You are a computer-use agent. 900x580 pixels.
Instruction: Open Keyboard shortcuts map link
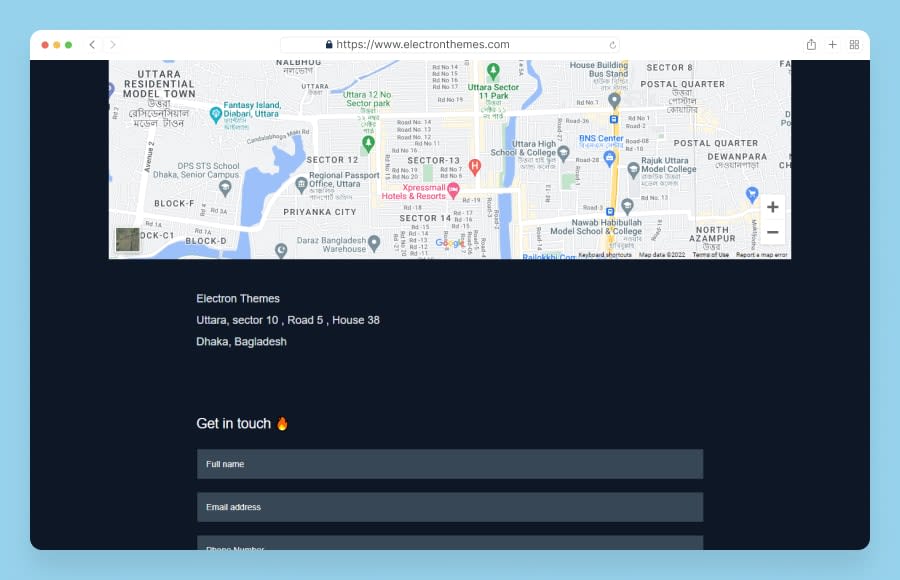[x=604, y=254]
